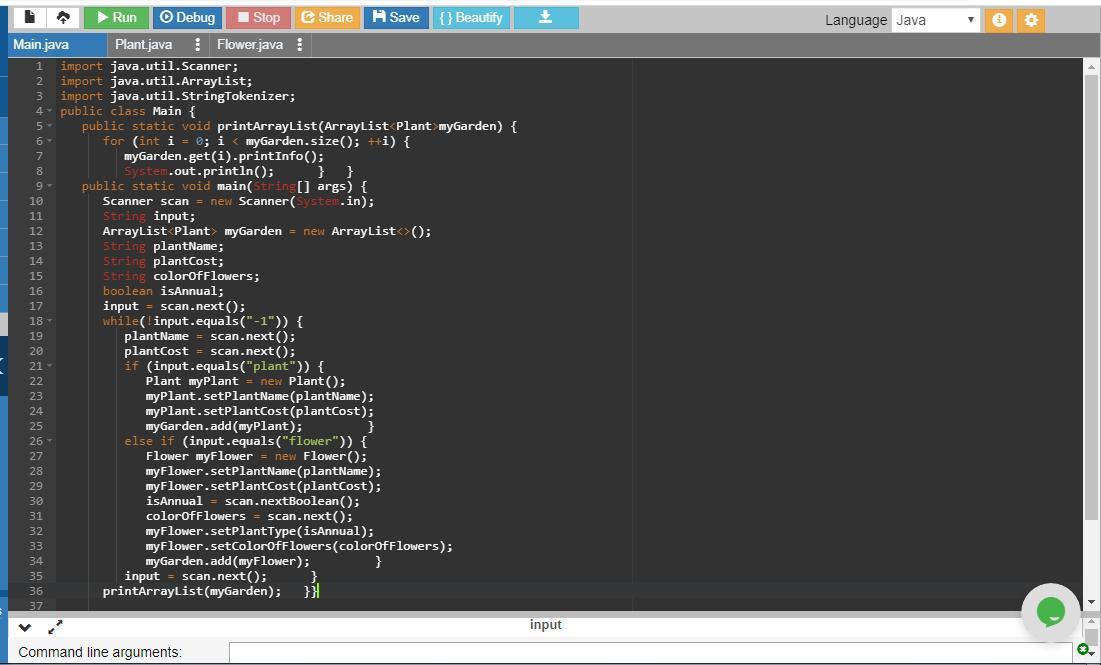
Task: Open the Language dropdown showing Java
Action: (x=935, y=20)
